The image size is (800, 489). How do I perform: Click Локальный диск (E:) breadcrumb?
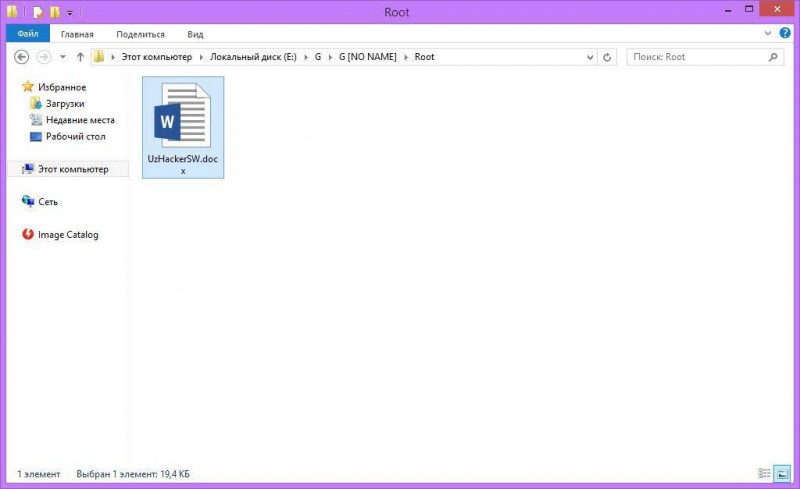[253, 57]
